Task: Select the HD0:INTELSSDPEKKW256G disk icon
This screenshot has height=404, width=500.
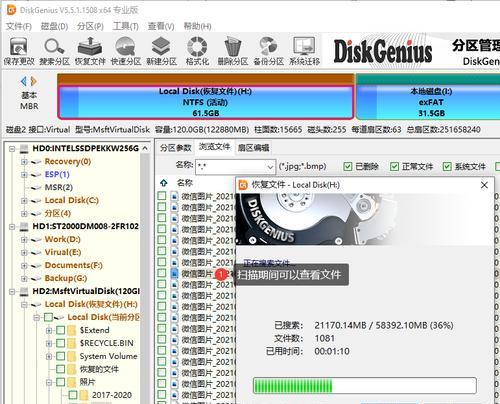Action: (24, 149)
